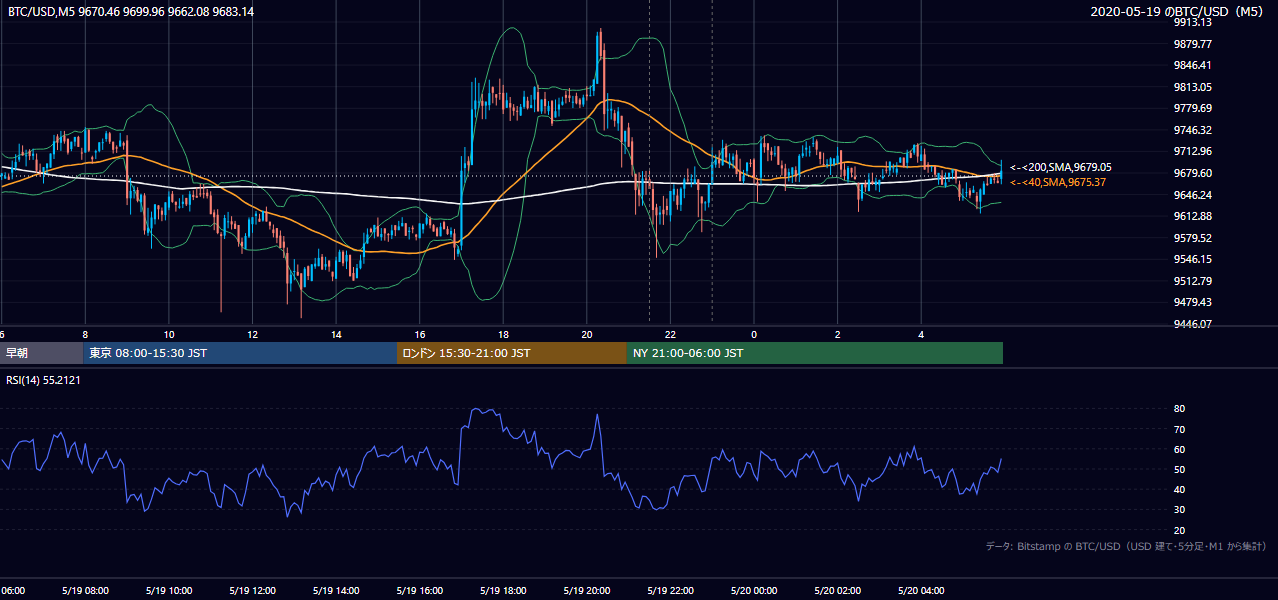Click RSI scale value 20
The image size is (1278, 600).
[x=1180, y=530]
